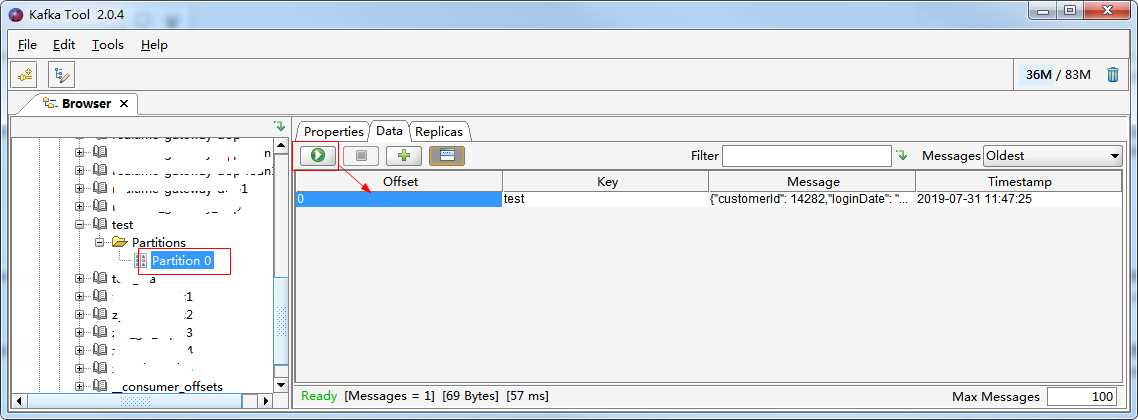
Task: Click the edit tree settings toolbar icon
Action: point(62,74)
